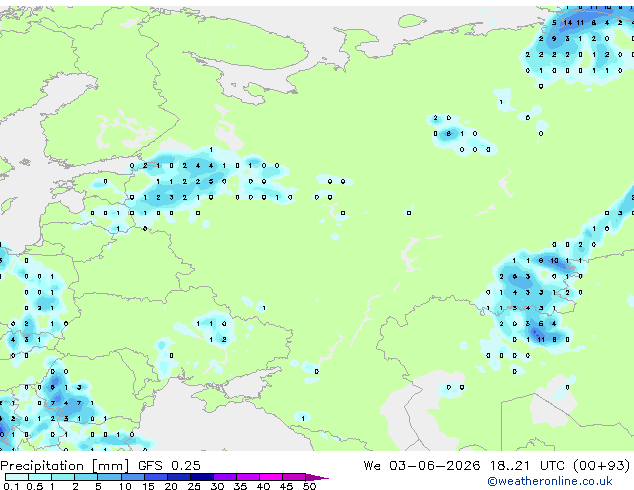Pick the 20–25 mm legend swatch
Image resolution: width=634 pixels, height=490 pixels.
[x=178, y=477]
